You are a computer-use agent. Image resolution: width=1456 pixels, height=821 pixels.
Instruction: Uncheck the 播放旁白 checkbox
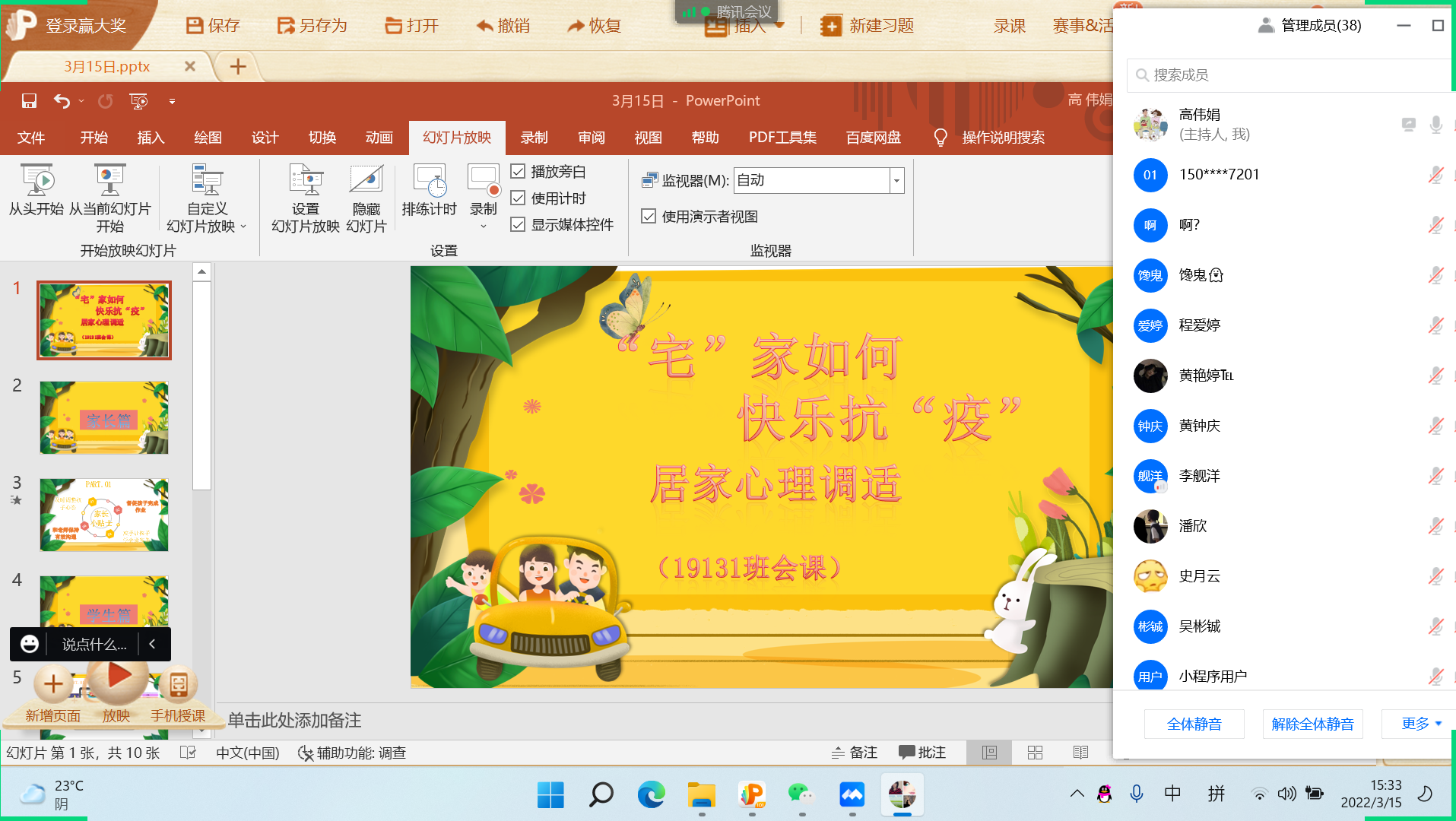518,172
